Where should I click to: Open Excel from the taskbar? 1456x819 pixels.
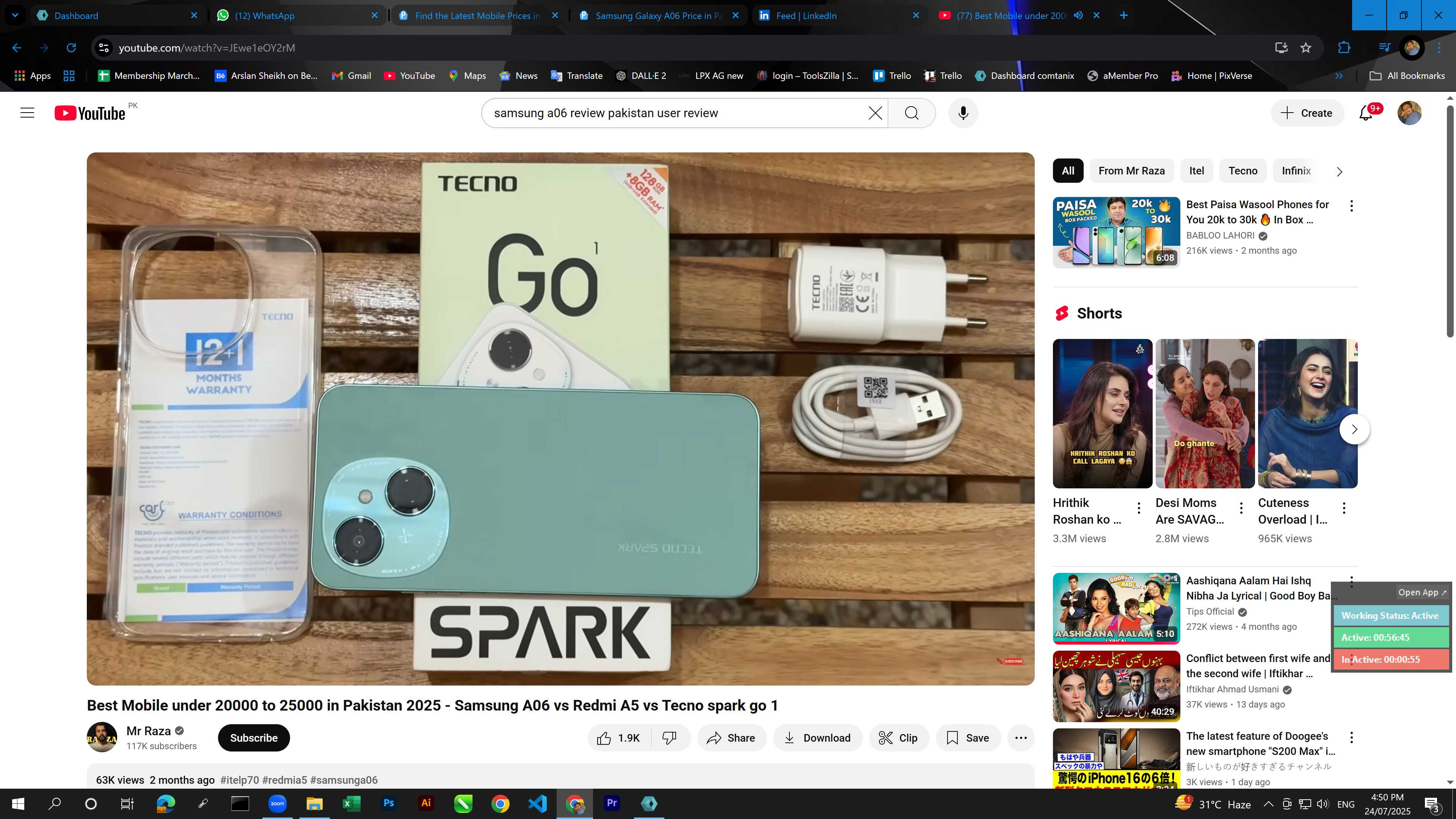[351, 803]
